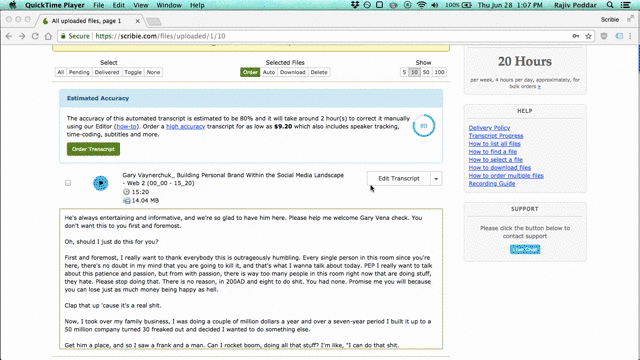Click the Order selected files button
The image size is (640, 360).
point(250,72)
